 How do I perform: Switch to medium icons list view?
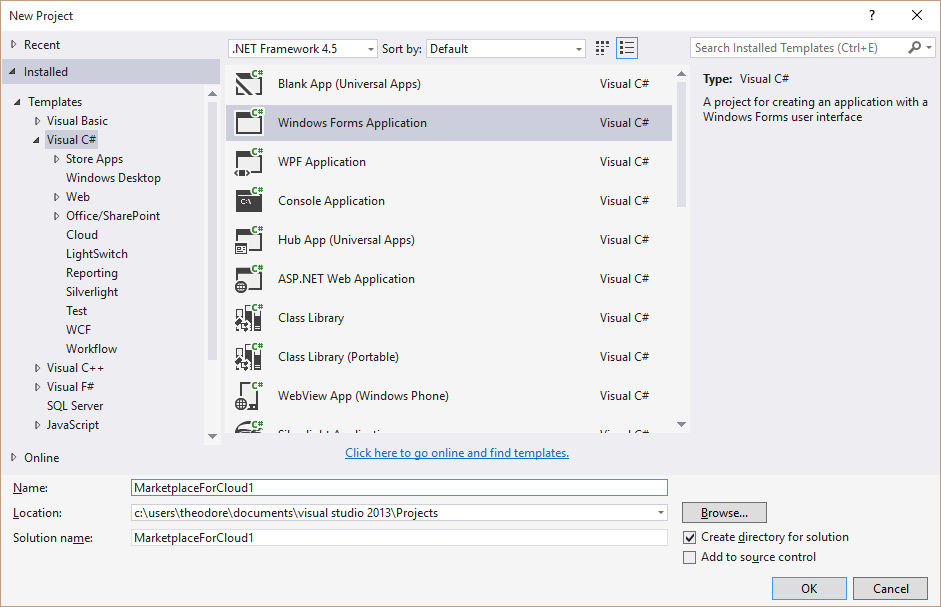(x=627, y=48)
